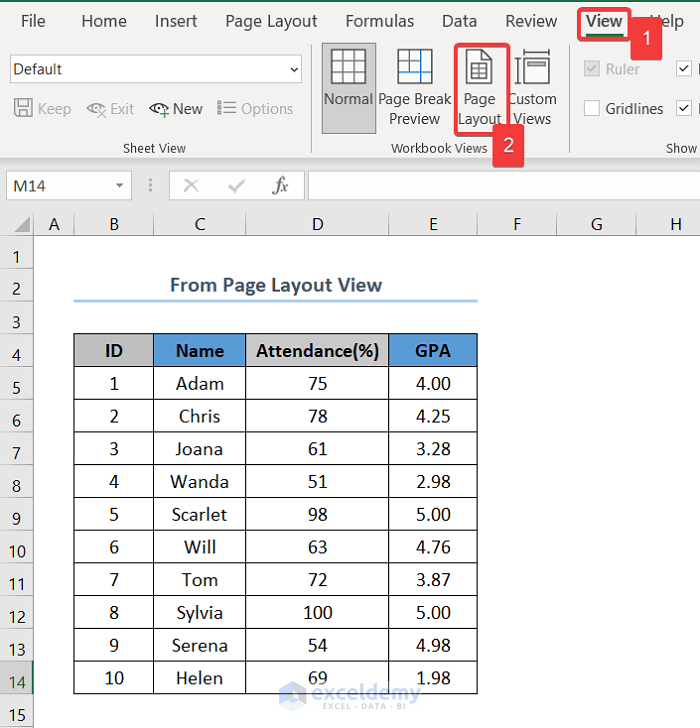The height and width of the screenshot is (728, 700).
Task: Click Will's GPA value 4.76
Action: [433, 547]
